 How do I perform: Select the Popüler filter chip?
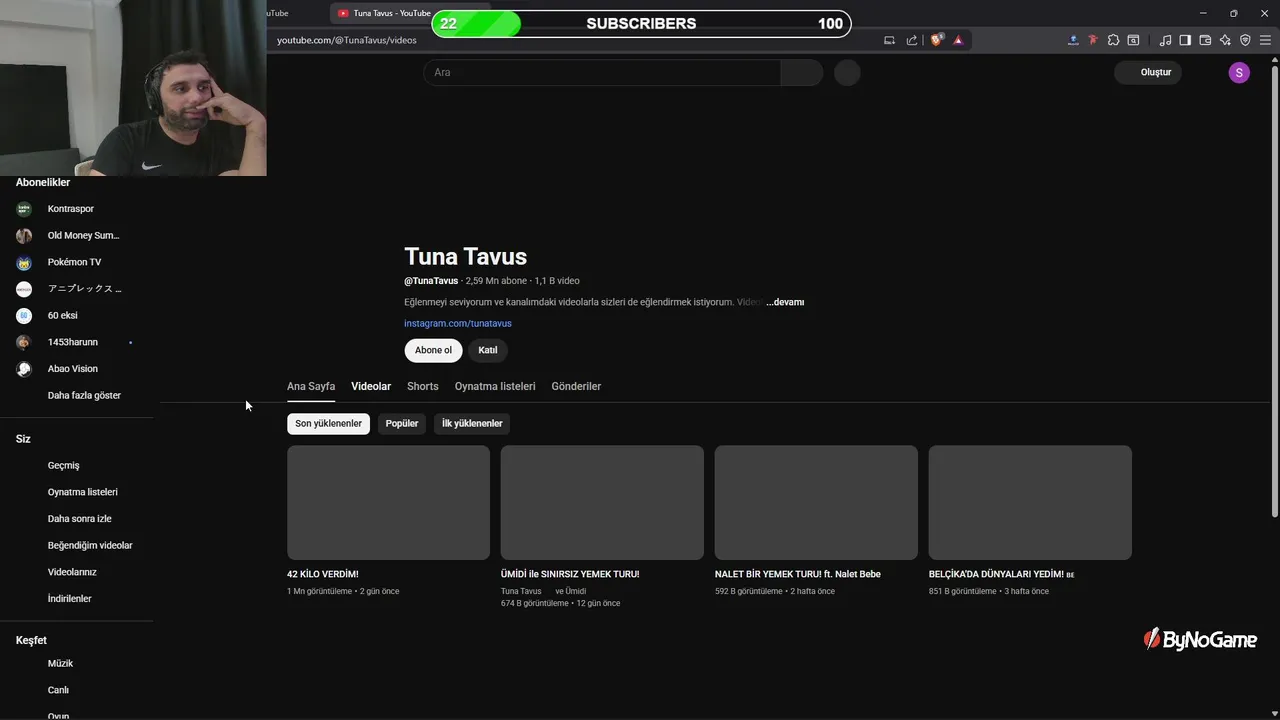[x=402, y=424]
